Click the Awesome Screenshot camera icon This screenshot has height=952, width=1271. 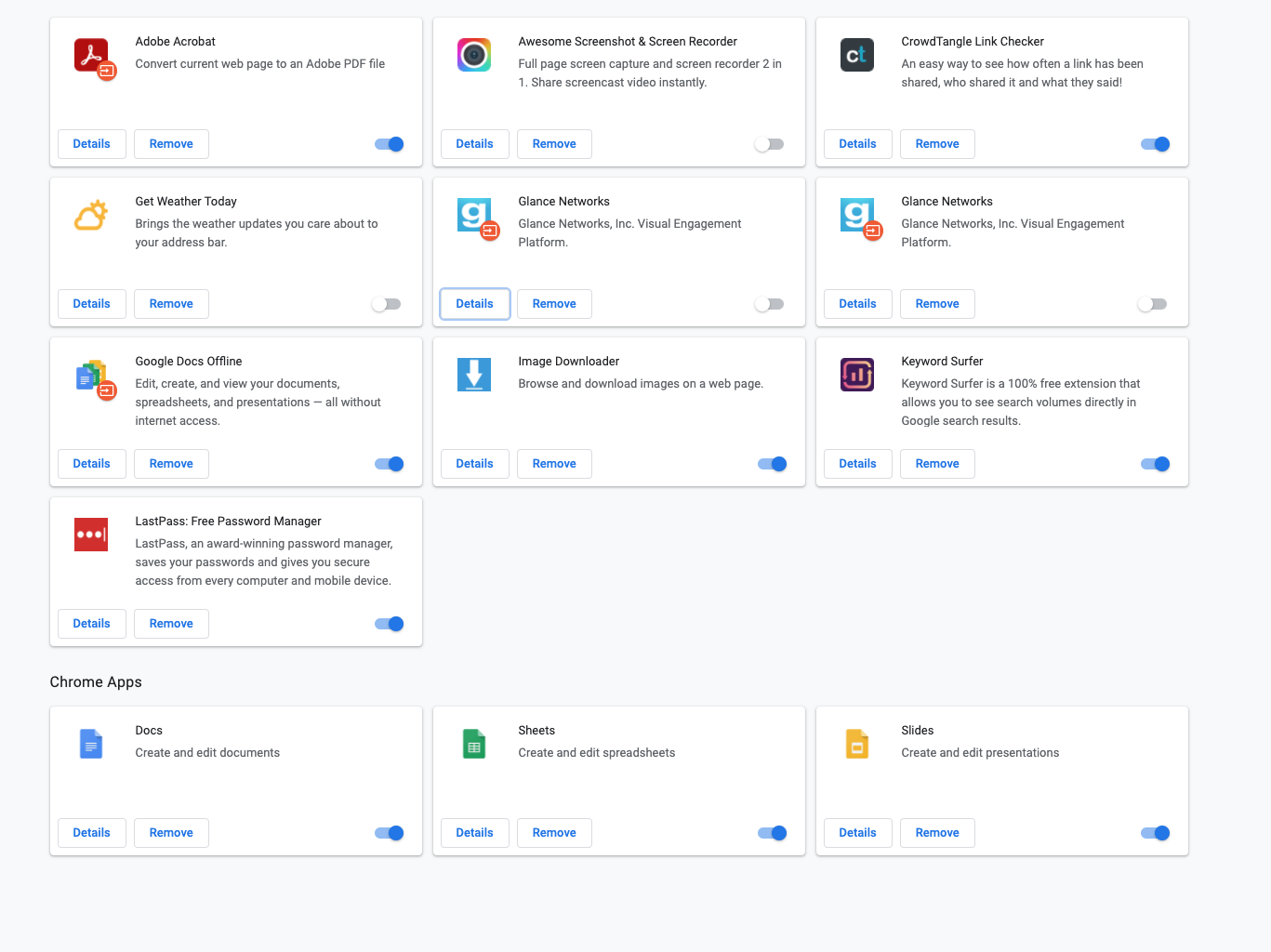[474, 55]
